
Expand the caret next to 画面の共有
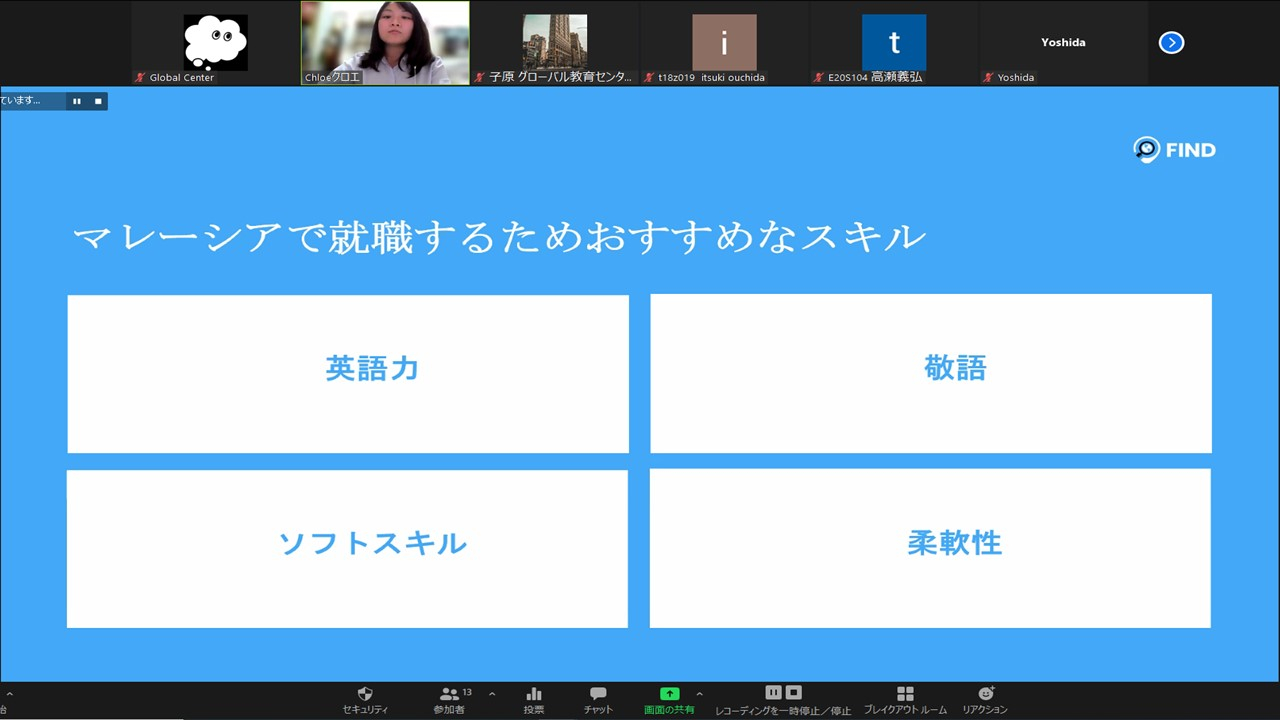(699, 693)
